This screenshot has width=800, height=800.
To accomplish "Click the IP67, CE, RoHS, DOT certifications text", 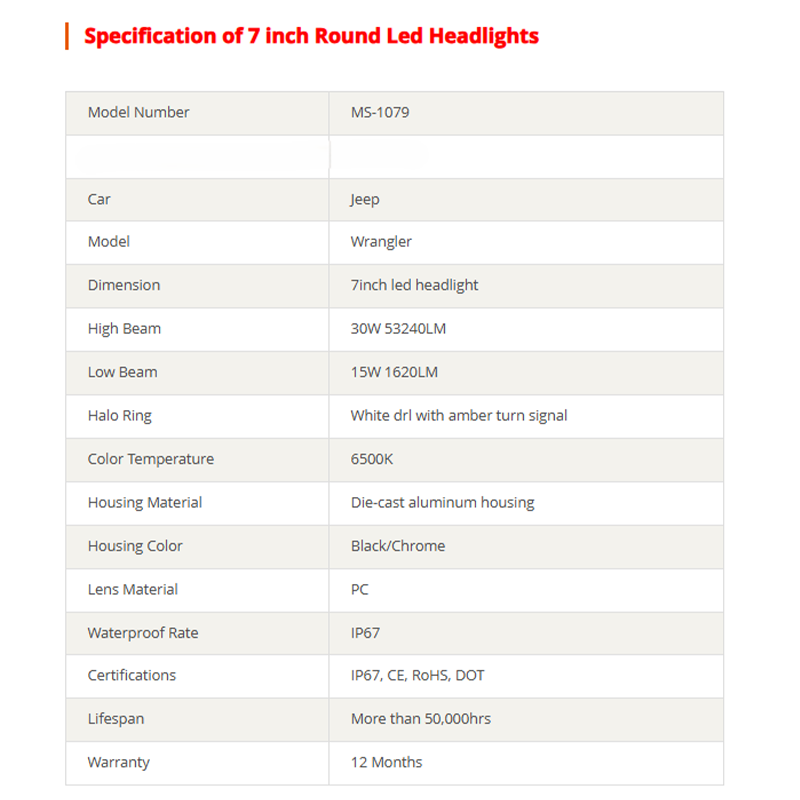I will 418,676.
